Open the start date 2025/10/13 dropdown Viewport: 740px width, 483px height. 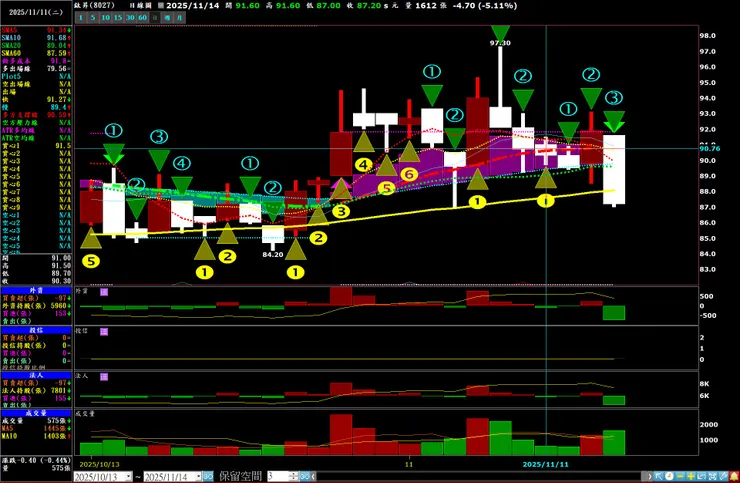(x=127, y=477)
